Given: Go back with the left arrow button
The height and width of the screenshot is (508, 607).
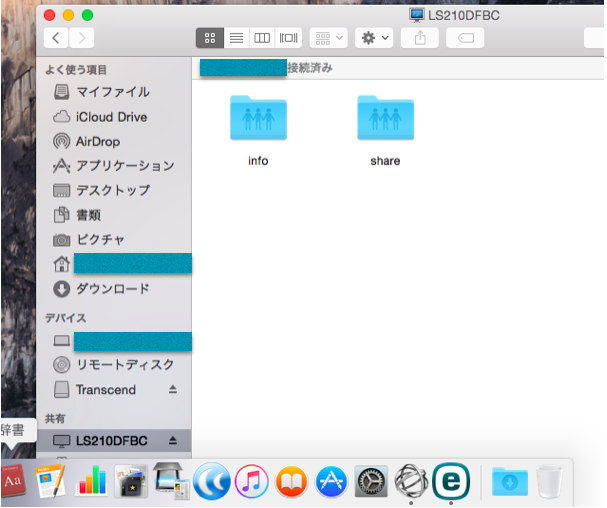Looking at the screenshot, I should (x=55, y=38).
